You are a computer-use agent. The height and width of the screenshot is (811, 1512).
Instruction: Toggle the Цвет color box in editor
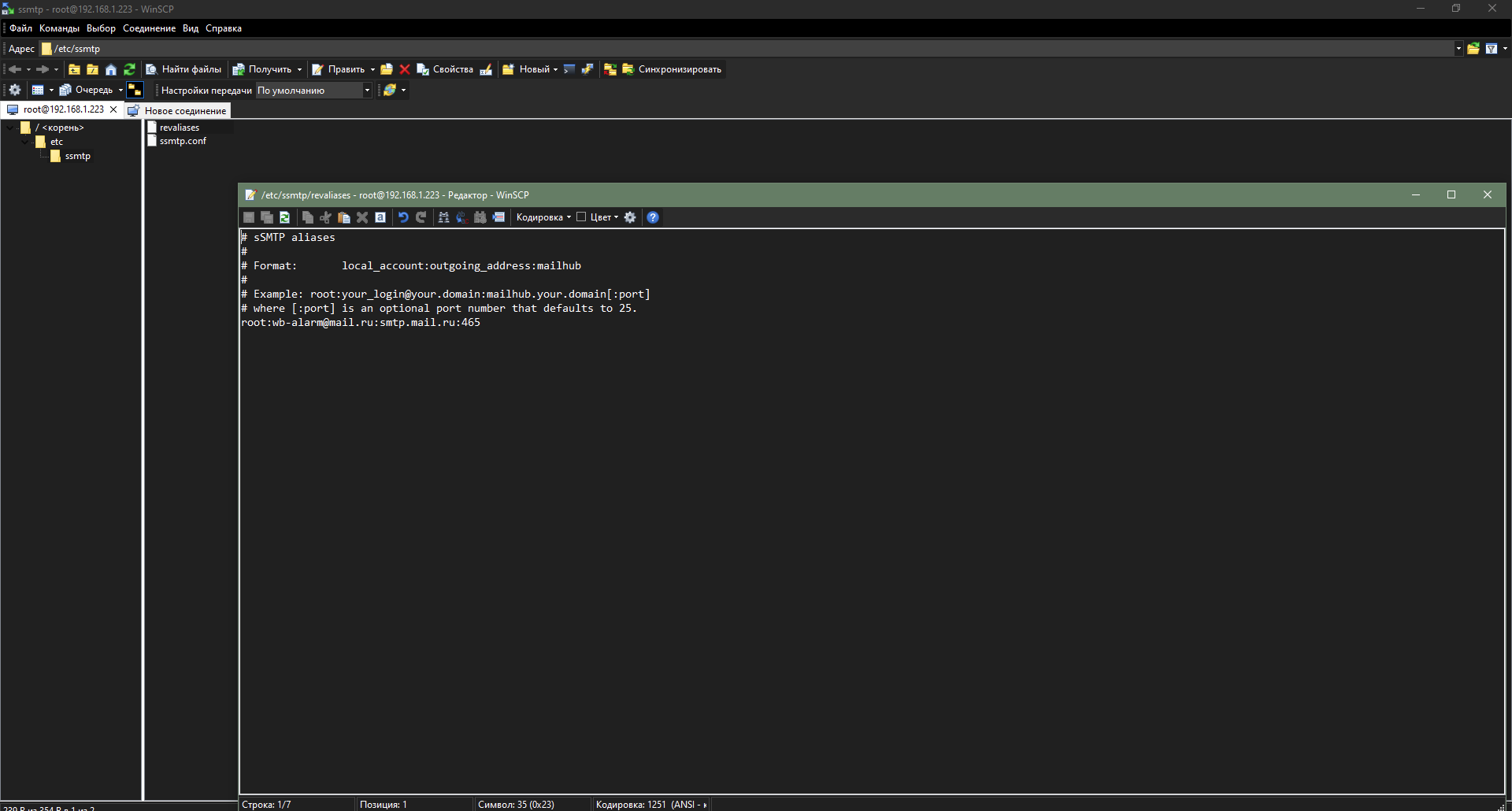(x=582, y=217)
